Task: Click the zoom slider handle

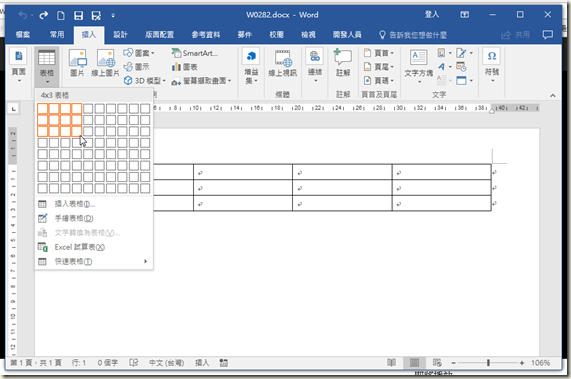Action: 488,363
